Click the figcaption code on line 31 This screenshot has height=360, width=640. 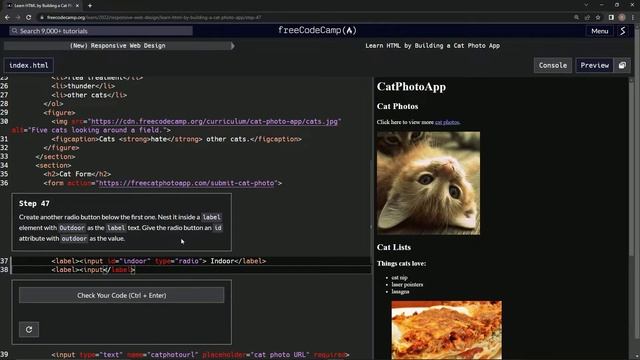(x=176, y=139)
